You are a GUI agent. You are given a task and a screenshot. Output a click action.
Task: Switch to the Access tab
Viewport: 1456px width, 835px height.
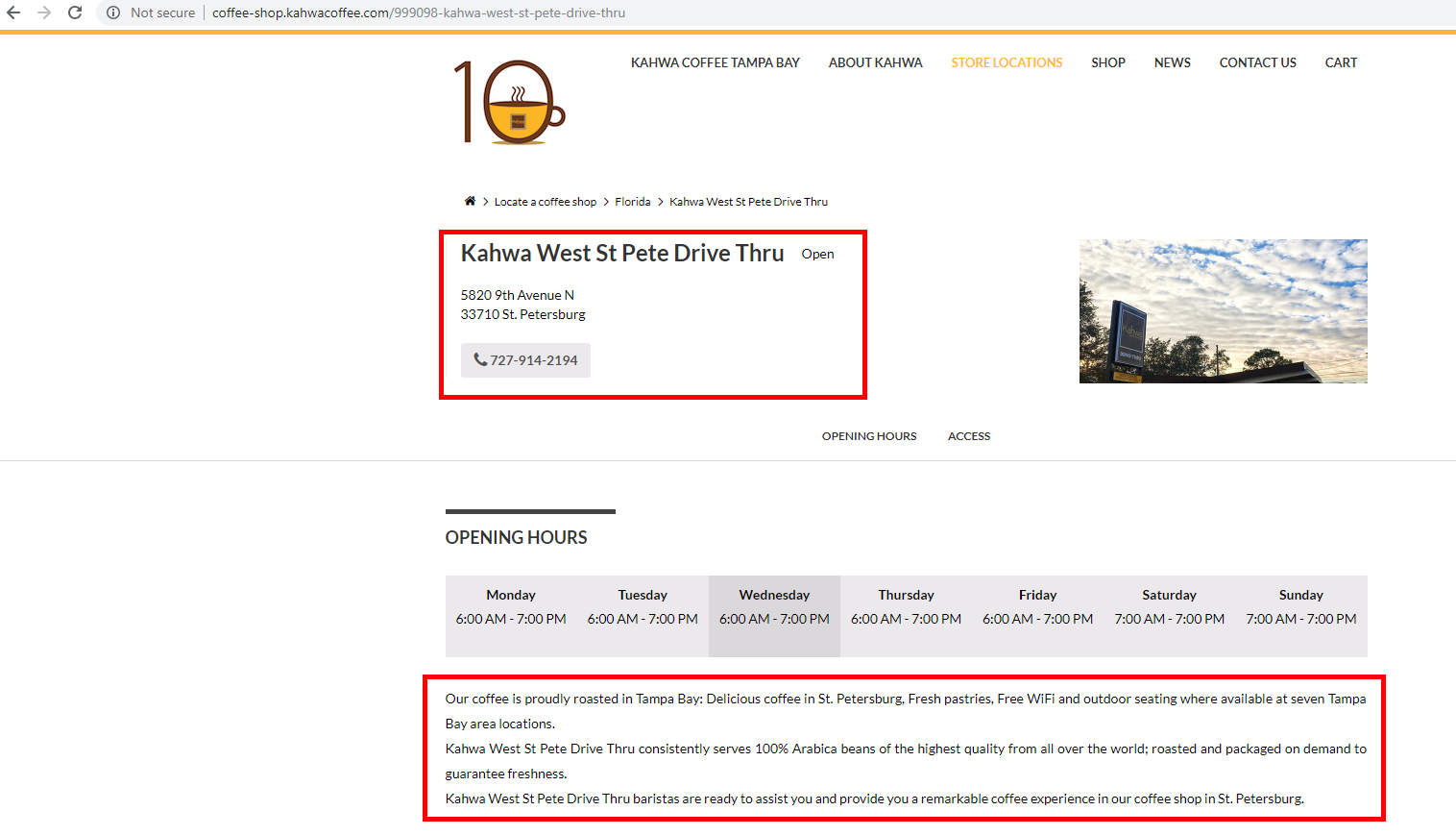[968, 436]
